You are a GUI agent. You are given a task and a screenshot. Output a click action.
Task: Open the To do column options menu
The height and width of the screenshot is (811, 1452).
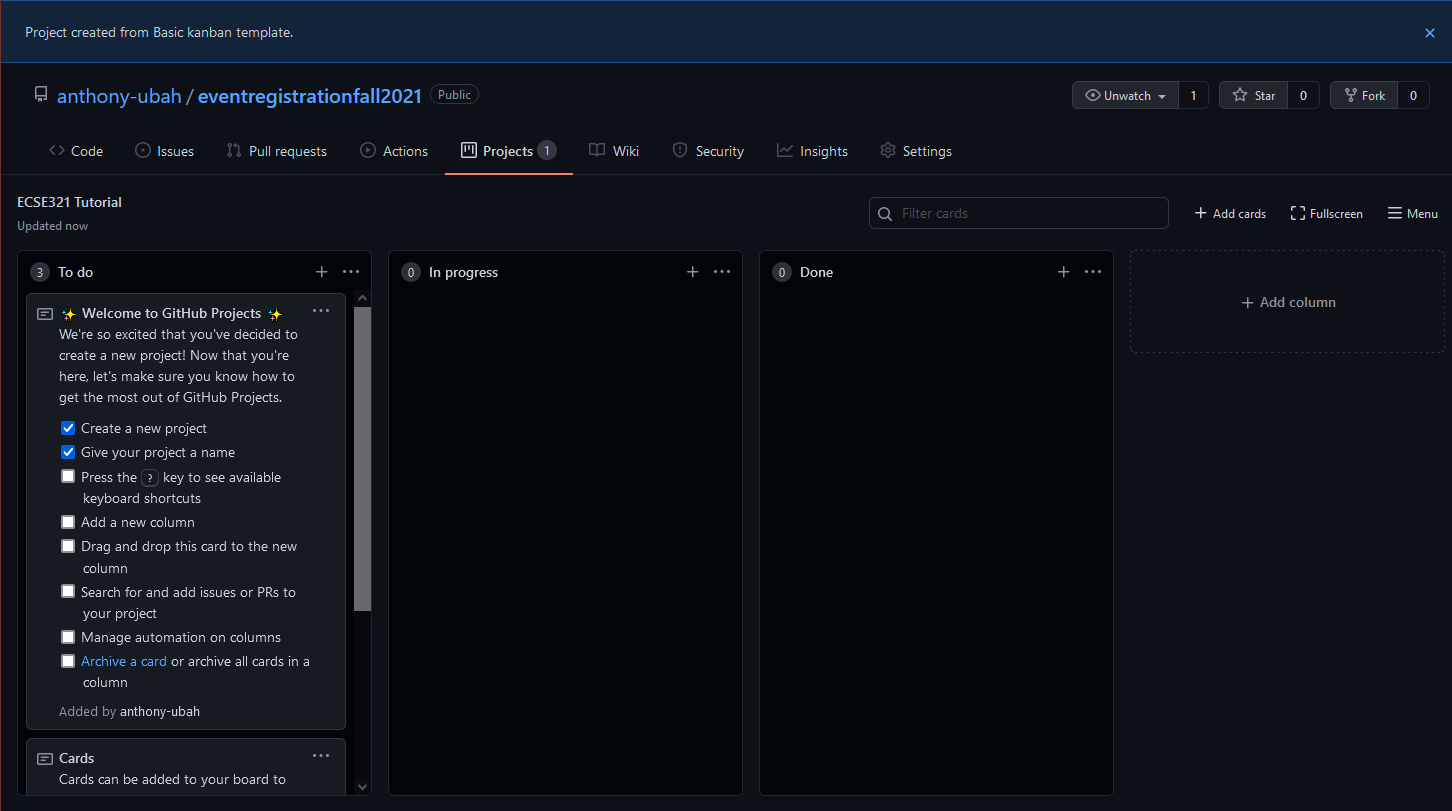click(x=351, y=272)
